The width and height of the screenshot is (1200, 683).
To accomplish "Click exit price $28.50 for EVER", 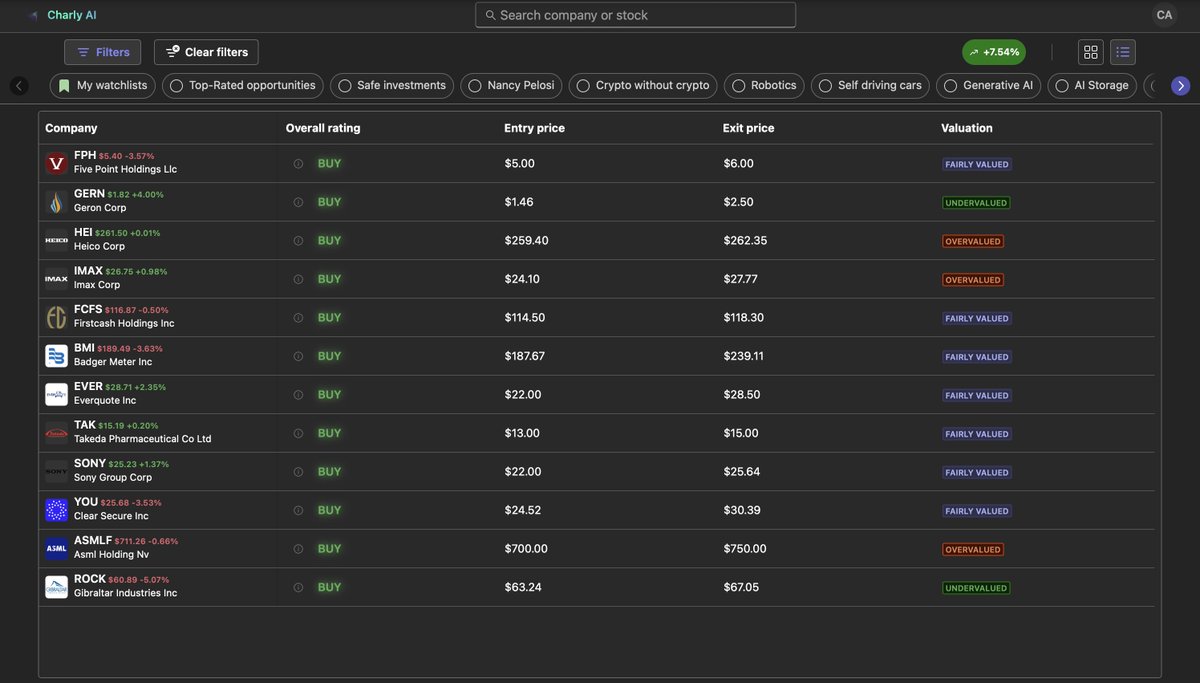I will (741, 395).
